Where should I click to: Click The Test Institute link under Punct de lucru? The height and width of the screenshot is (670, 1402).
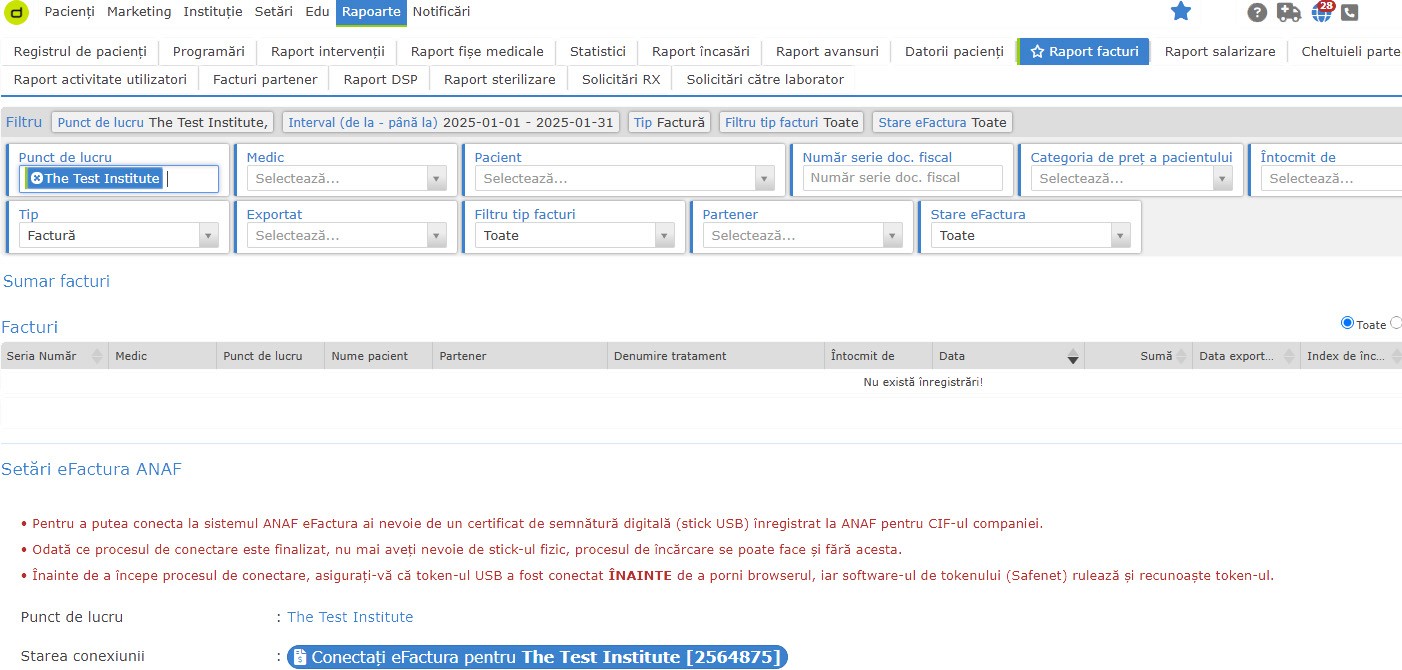pos(350,617)
